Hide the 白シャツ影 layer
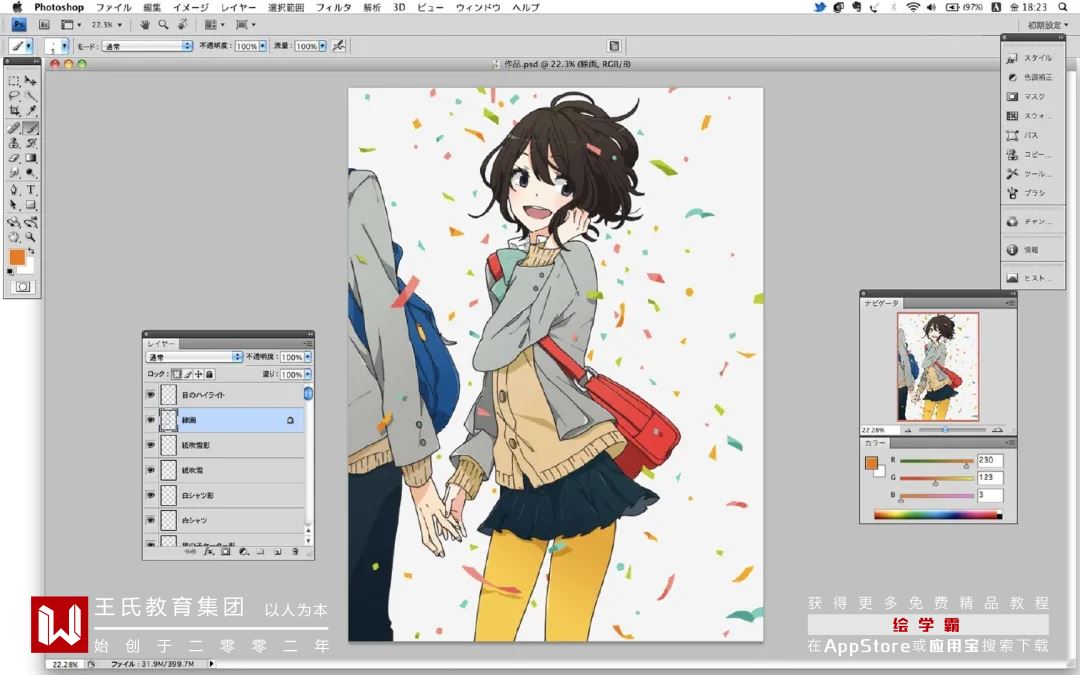Image resolution: width=1080 pixels, height=675 pixels. pos(150,495)
